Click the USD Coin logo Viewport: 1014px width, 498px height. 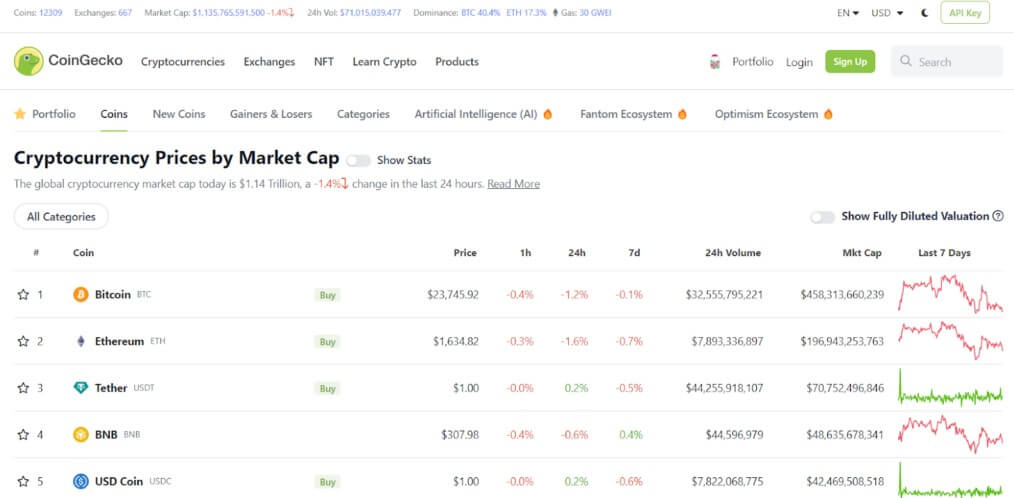click(81, 481)
